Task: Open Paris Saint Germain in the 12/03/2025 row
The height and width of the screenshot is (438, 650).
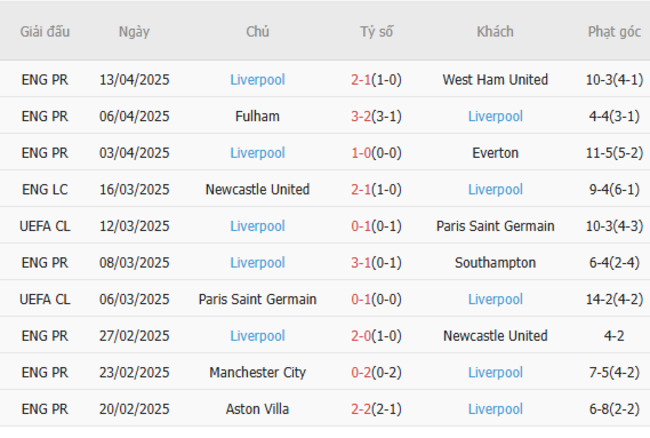Action: 495,226
